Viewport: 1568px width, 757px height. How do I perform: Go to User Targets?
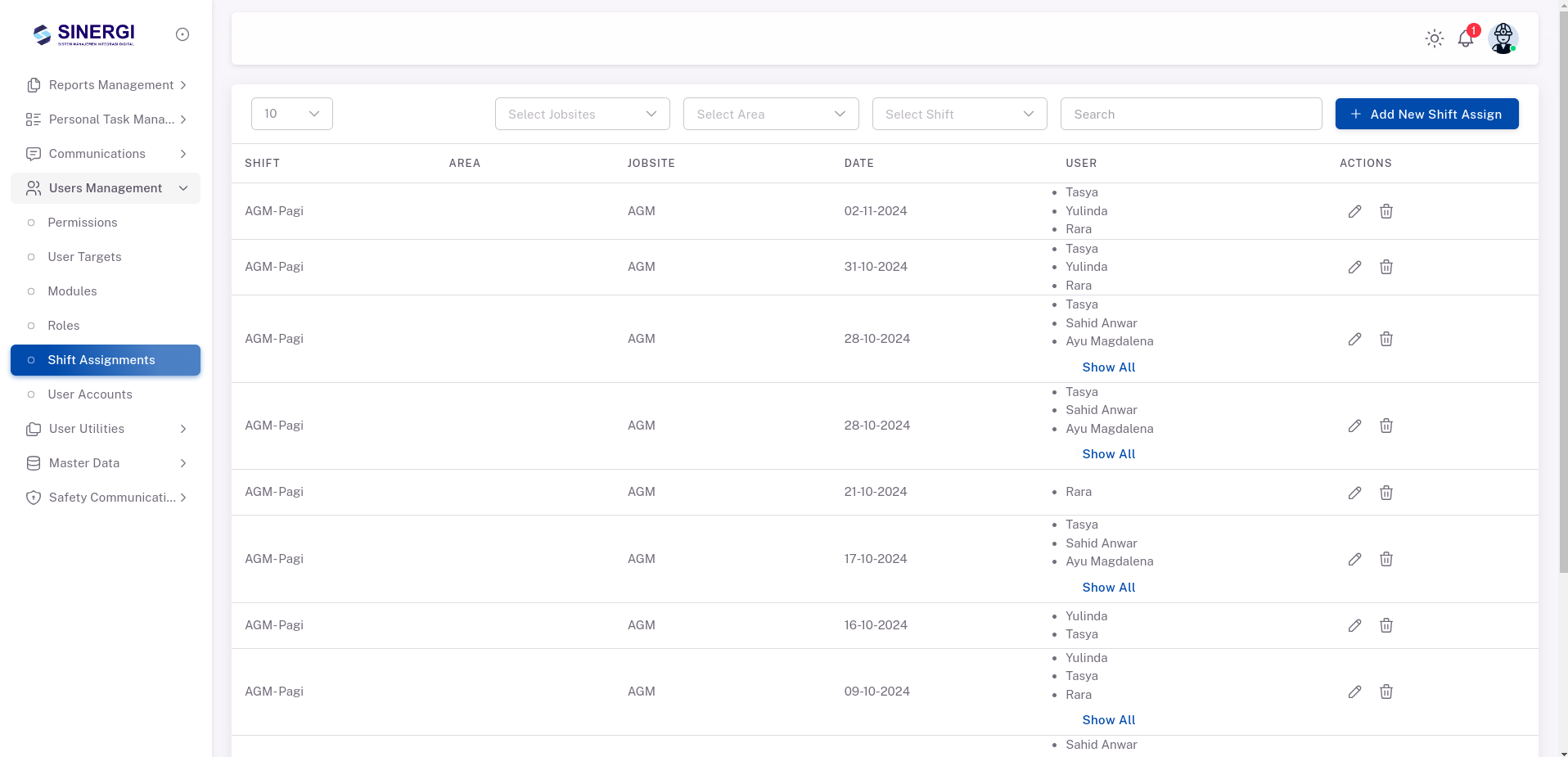click(106, 257)
